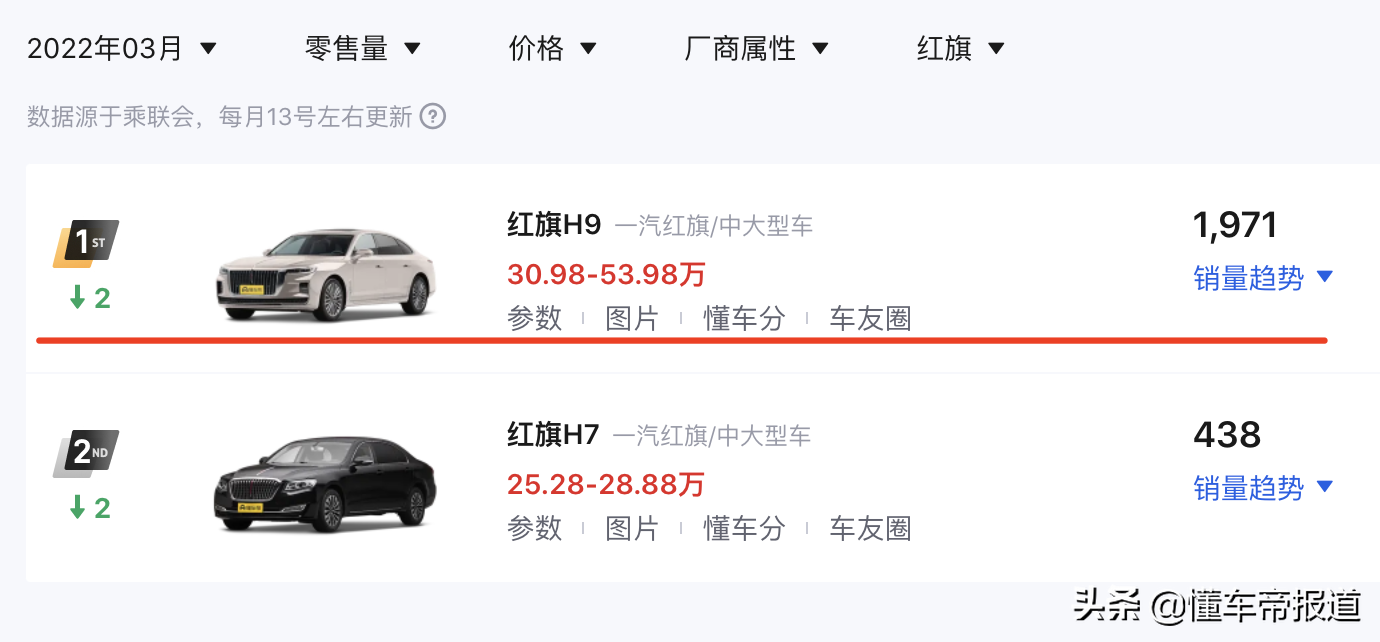
Task: Expand 销量趋势 for 红旗H7
Action: (1264, 487)
